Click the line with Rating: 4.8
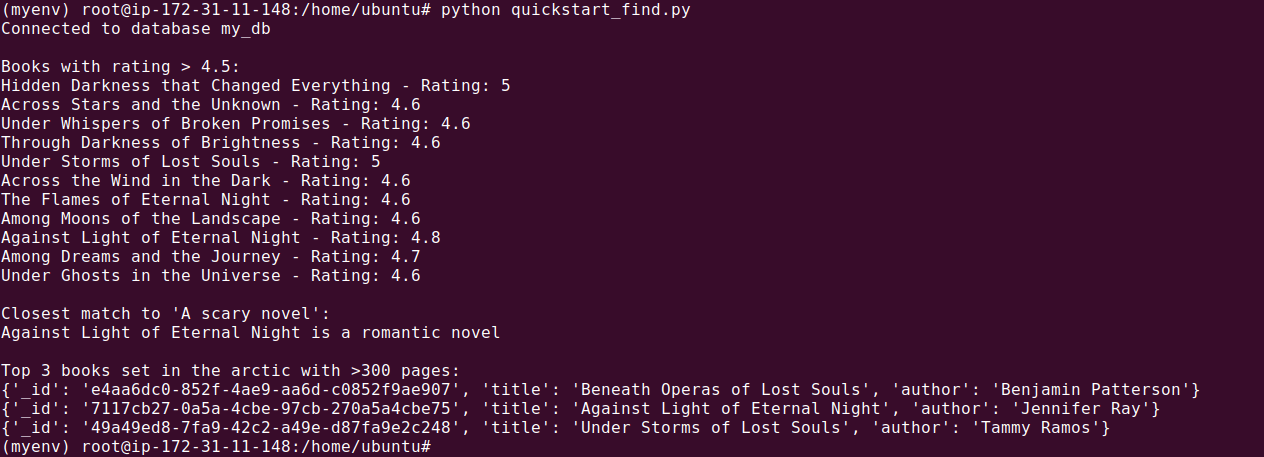This screenshot has width=1264, height=457. [220, 238]
